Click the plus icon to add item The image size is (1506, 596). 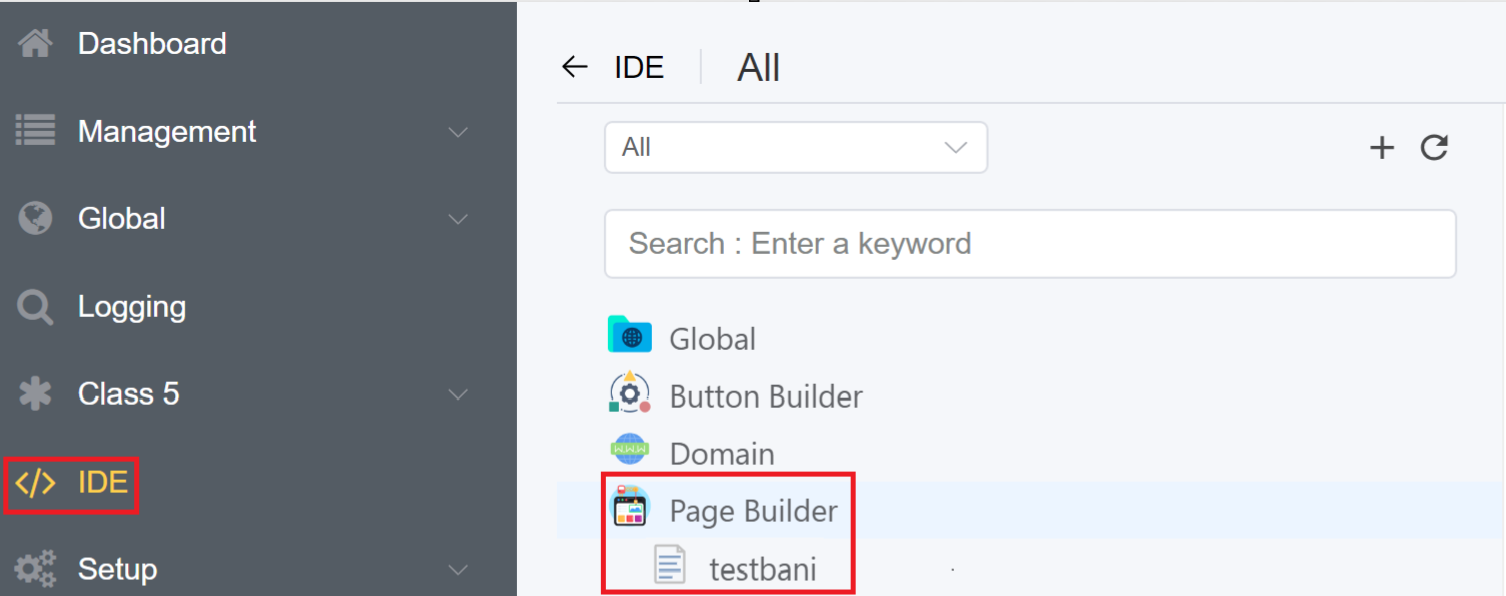coord(1381,149)
